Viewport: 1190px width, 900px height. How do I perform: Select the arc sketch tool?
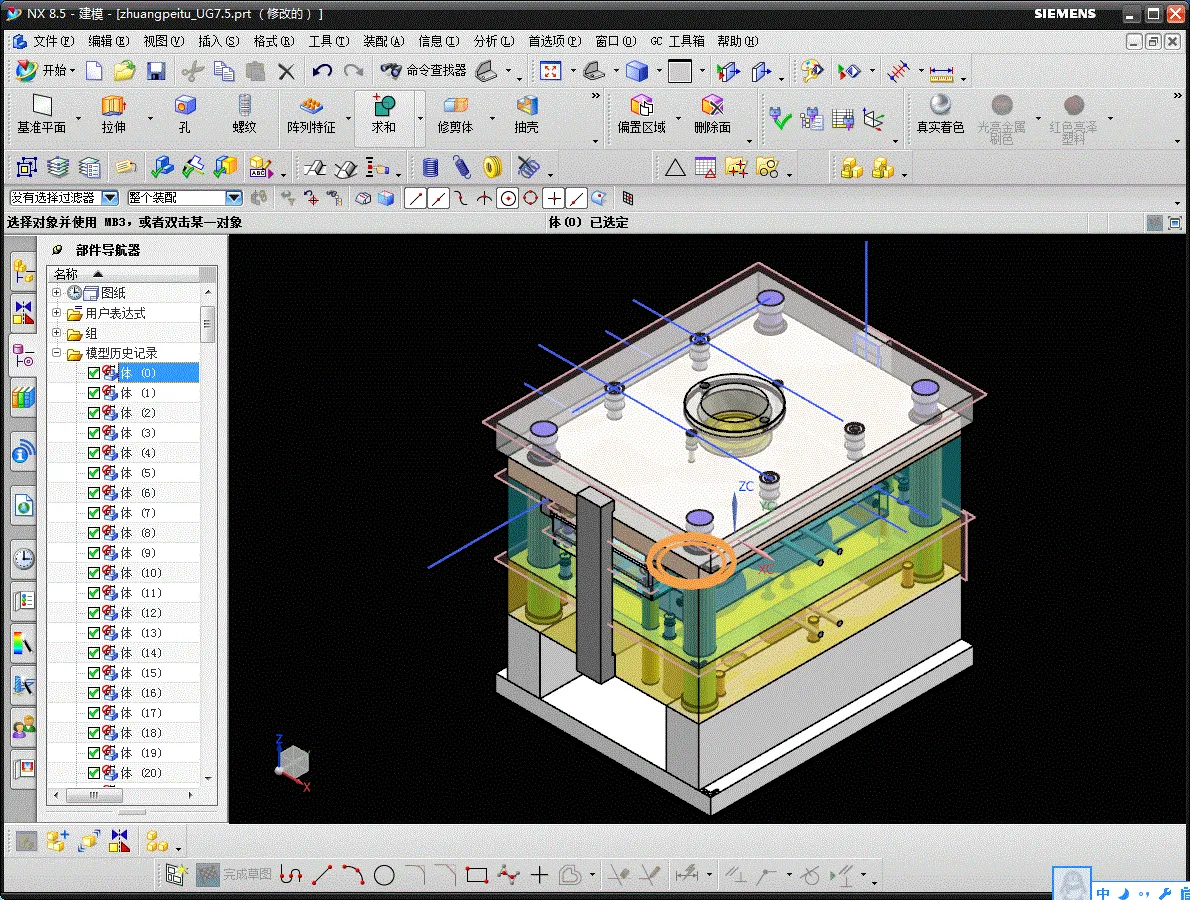[353, 875]
